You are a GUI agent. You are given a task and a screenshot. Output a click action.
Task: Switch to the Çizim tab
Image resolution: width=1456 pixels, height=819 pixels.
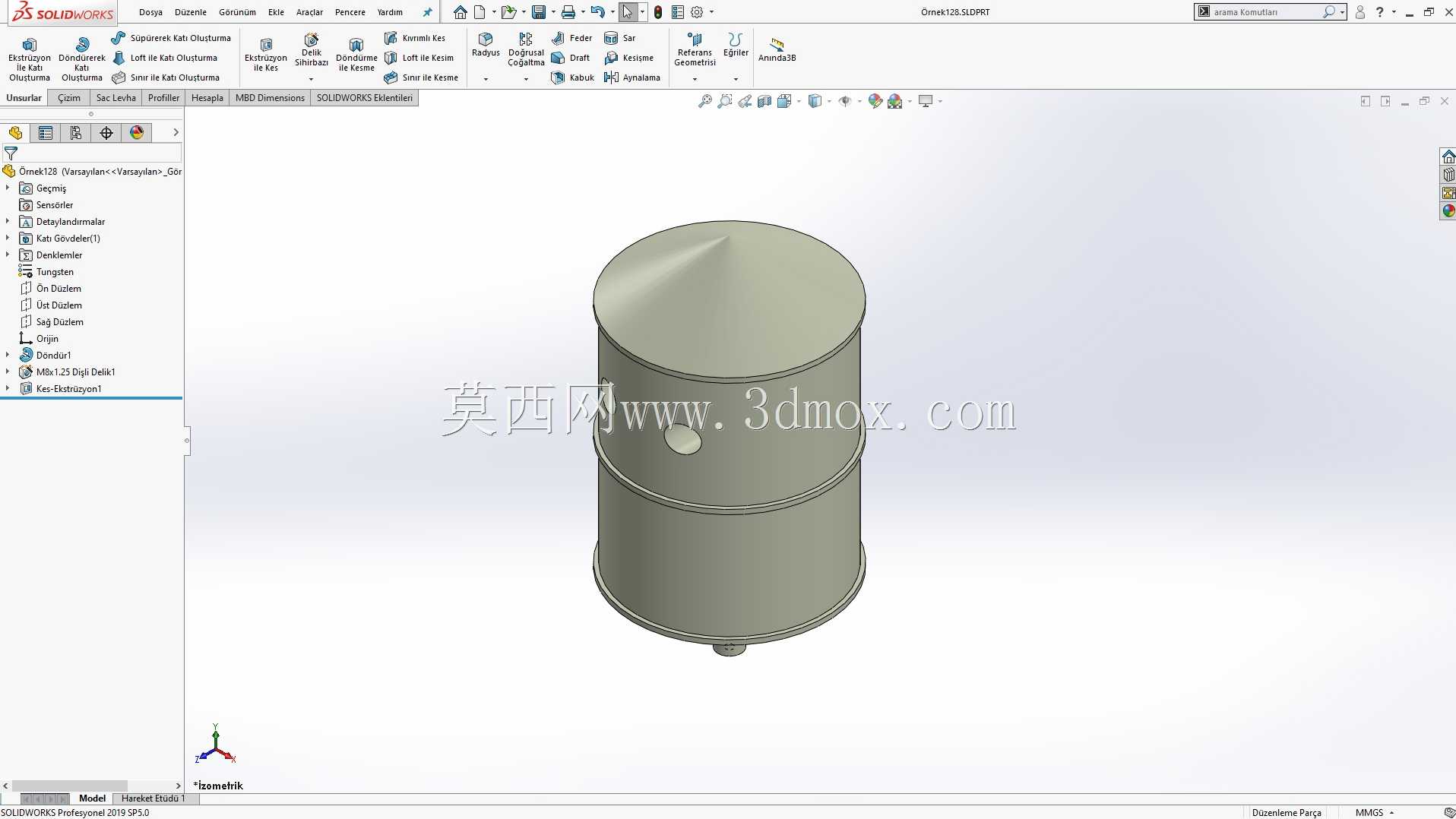(x=69, y=98)
